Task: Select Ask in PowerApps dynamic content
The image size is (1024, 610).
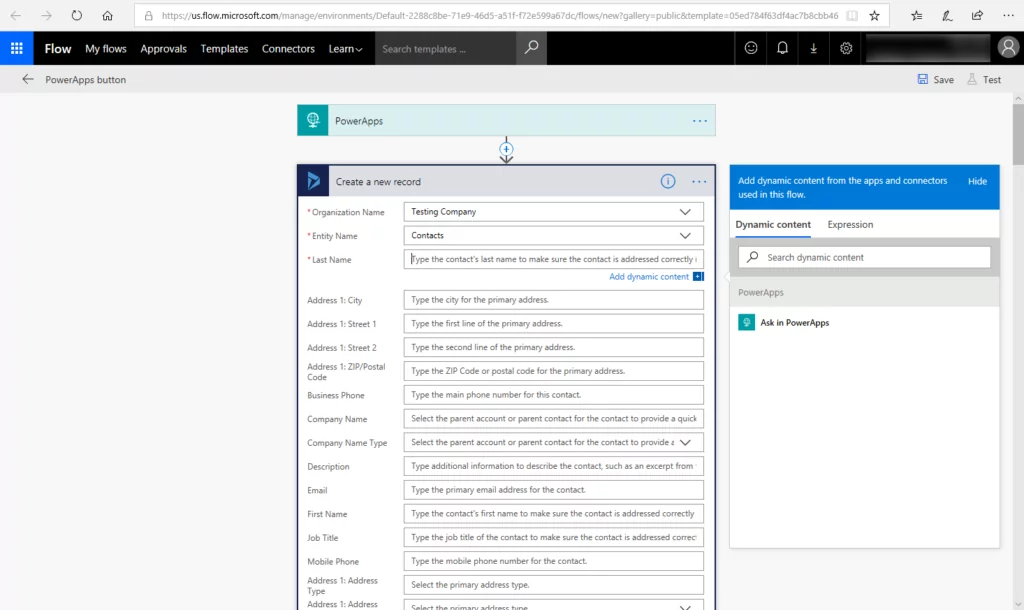Action: [794, 322]
